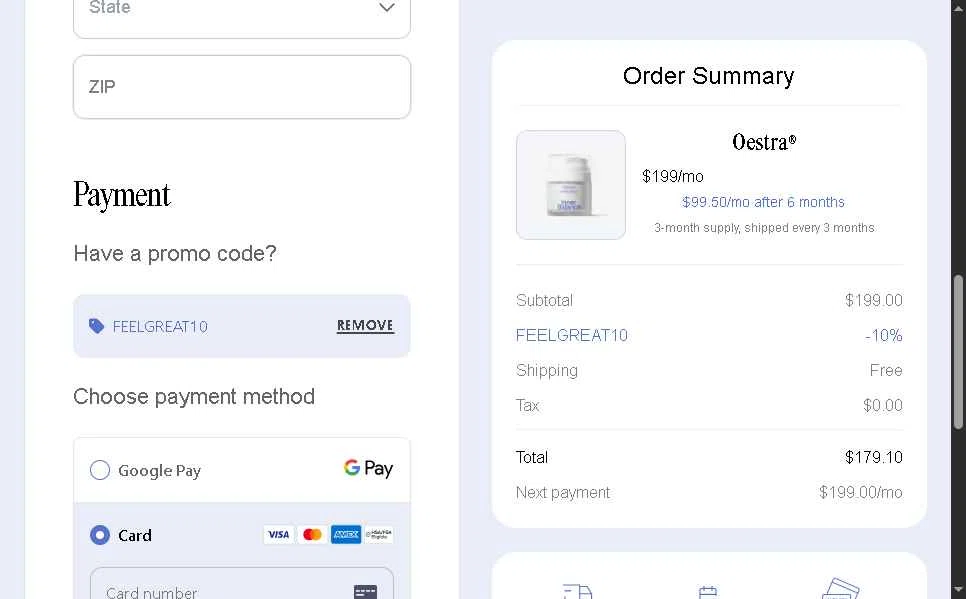The height and width of the screenshot is (599, 966).
Task: Click into the ZIP input field
Action: [242, 87]
